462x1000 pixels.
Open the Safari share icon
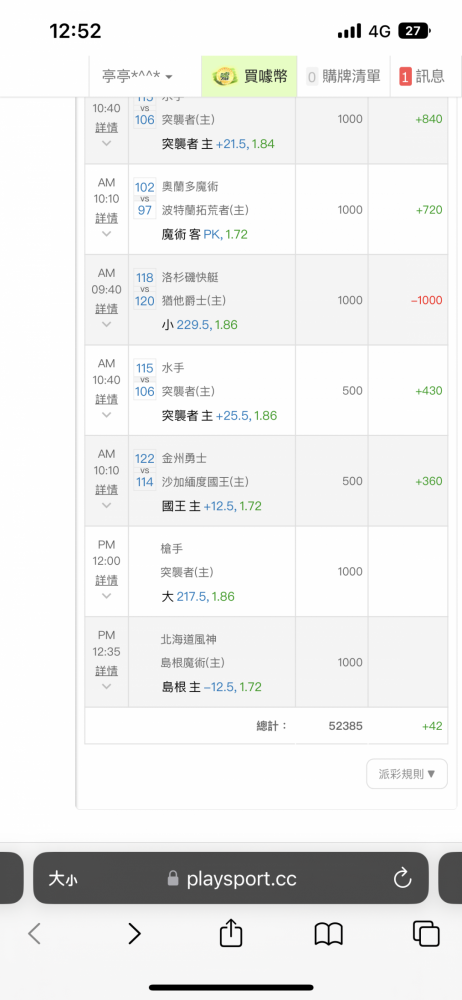(x=231, y=934)
